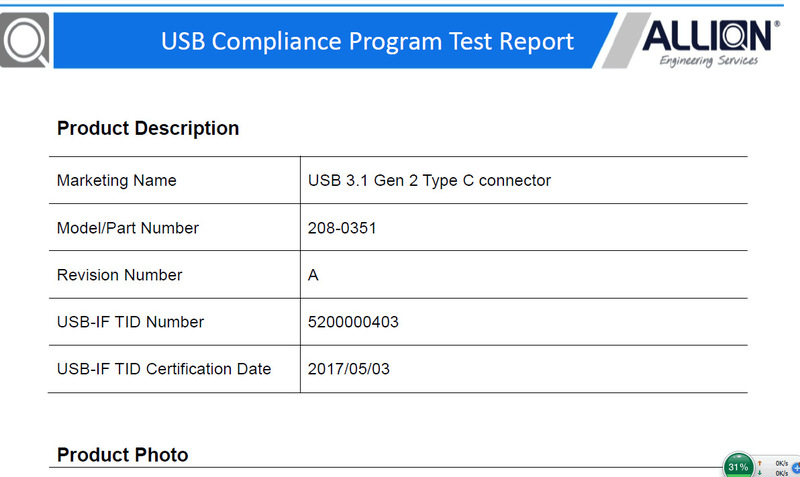800x477 pixels.
Task: Click the upload speed 0K/s reading
Action: pos(782,463)
